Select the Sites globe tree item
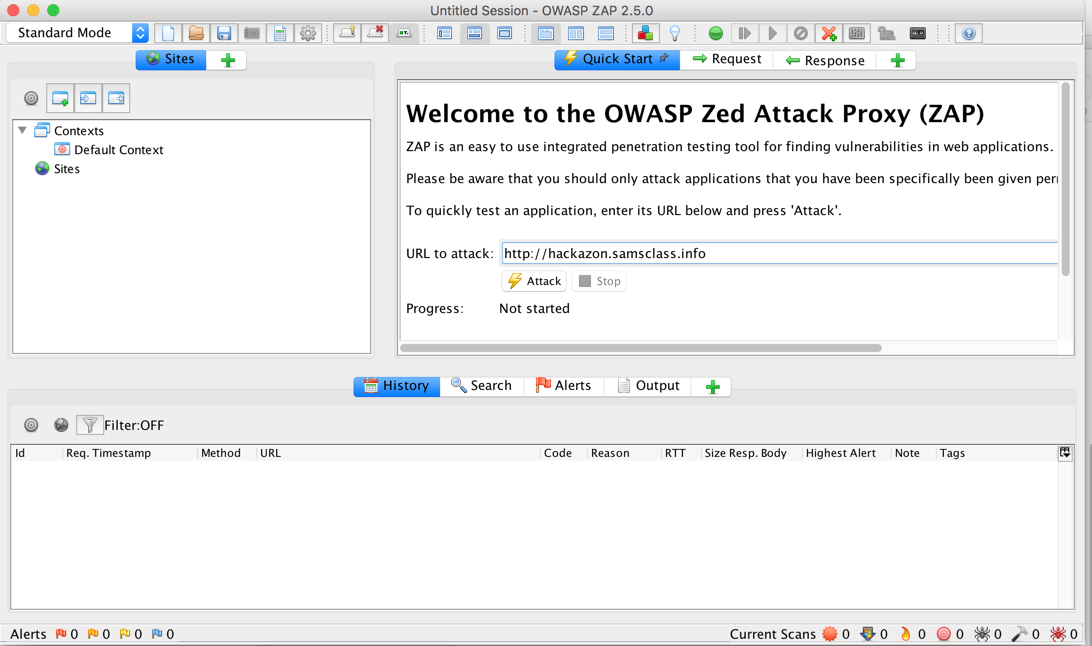Screen dimensions: 1092x646 (57, 168)
